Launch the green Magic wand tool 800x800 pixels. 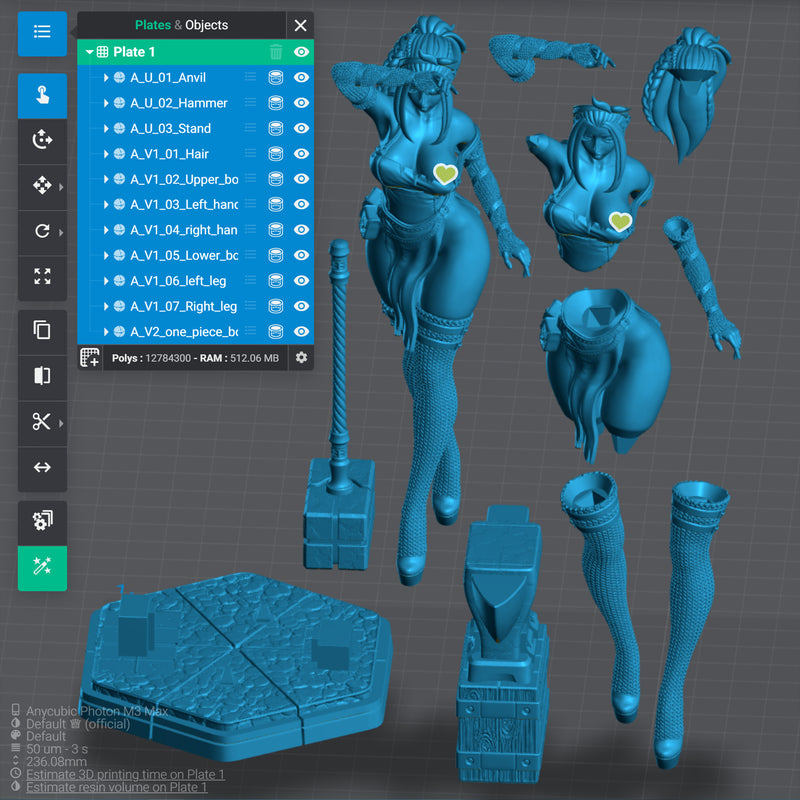[x=42, y=567]
